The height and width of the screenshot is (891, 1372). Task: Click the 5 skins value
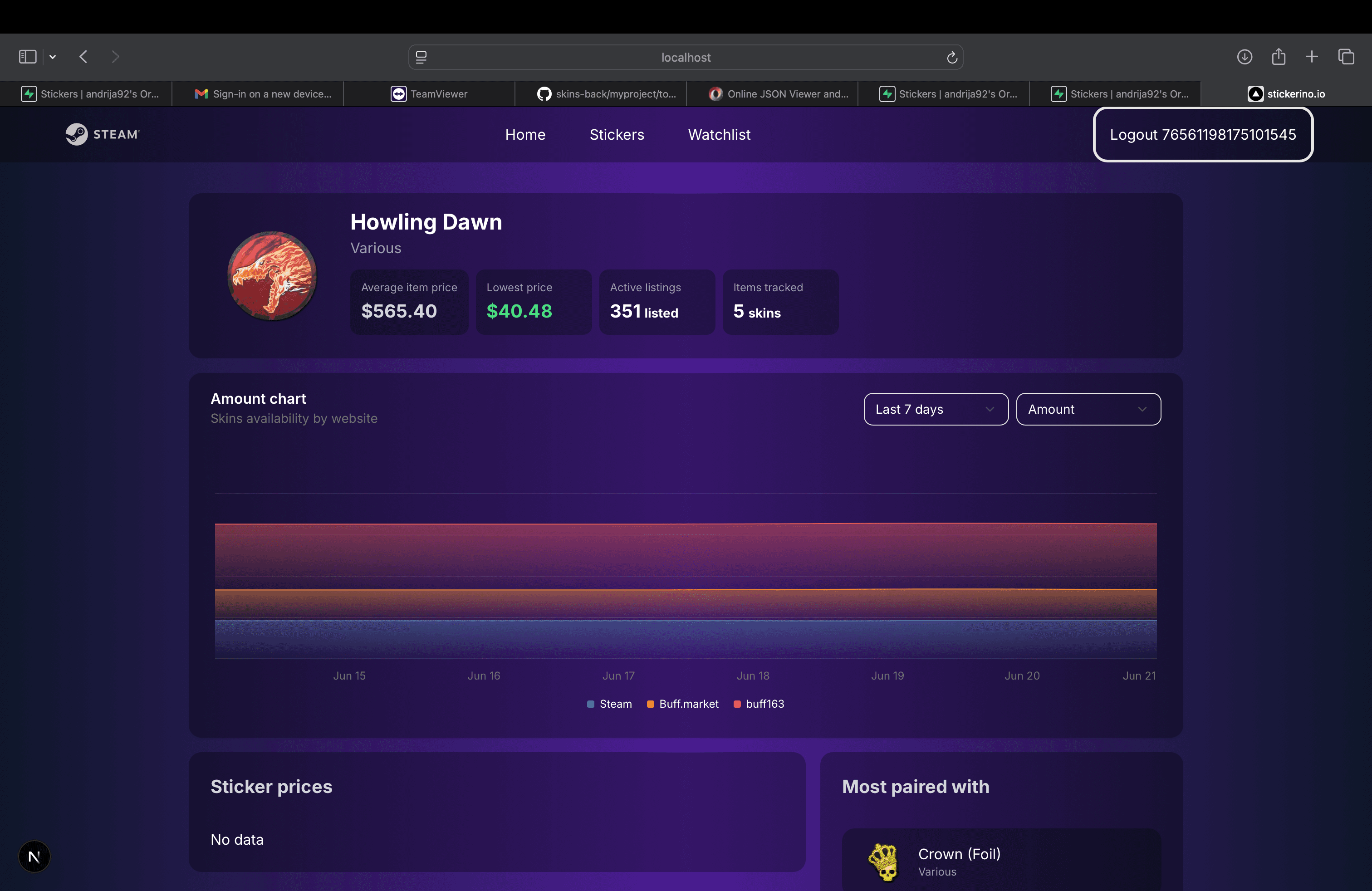pos(757,312)
